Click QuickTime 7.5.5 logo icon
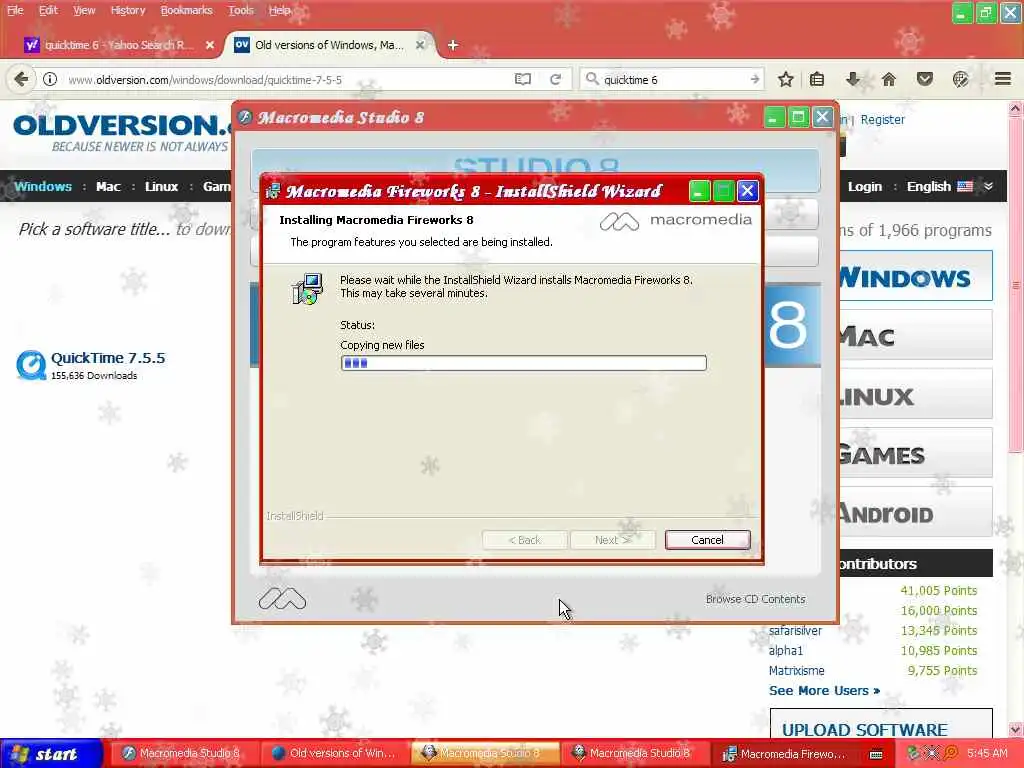Screen dimensions: 1024x768 tap(31, 365)
